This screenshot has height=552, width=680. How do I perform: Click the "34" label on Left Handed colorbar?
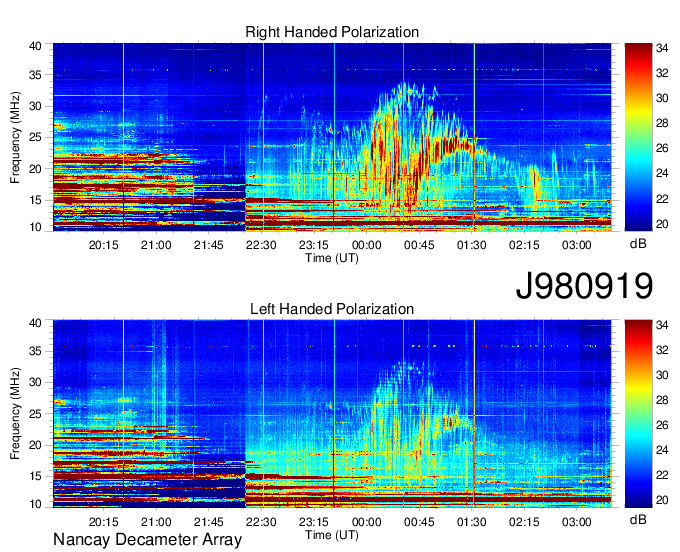(662, 325)
